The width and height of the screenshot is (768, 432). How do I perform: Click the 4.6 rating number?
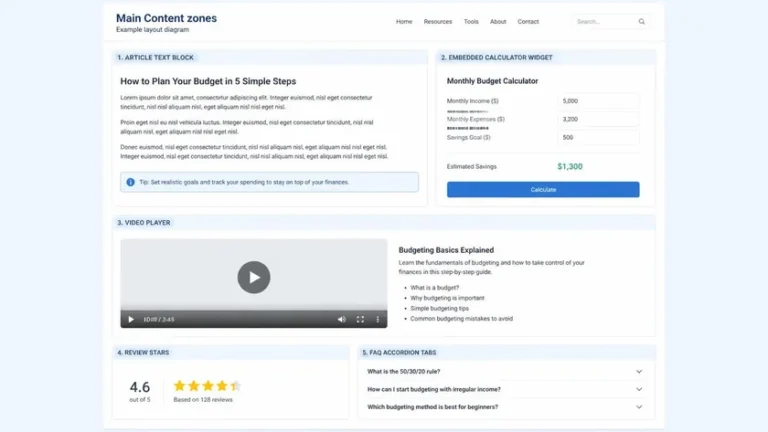pyautogui.click(x=140, y=387)
